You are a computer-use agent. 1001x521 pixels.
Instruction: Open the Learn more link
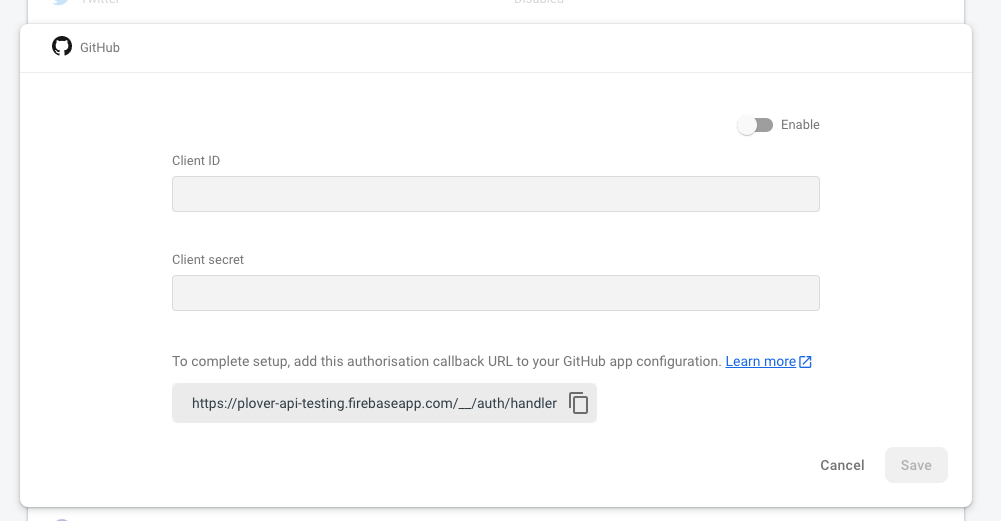coord(760,361)
